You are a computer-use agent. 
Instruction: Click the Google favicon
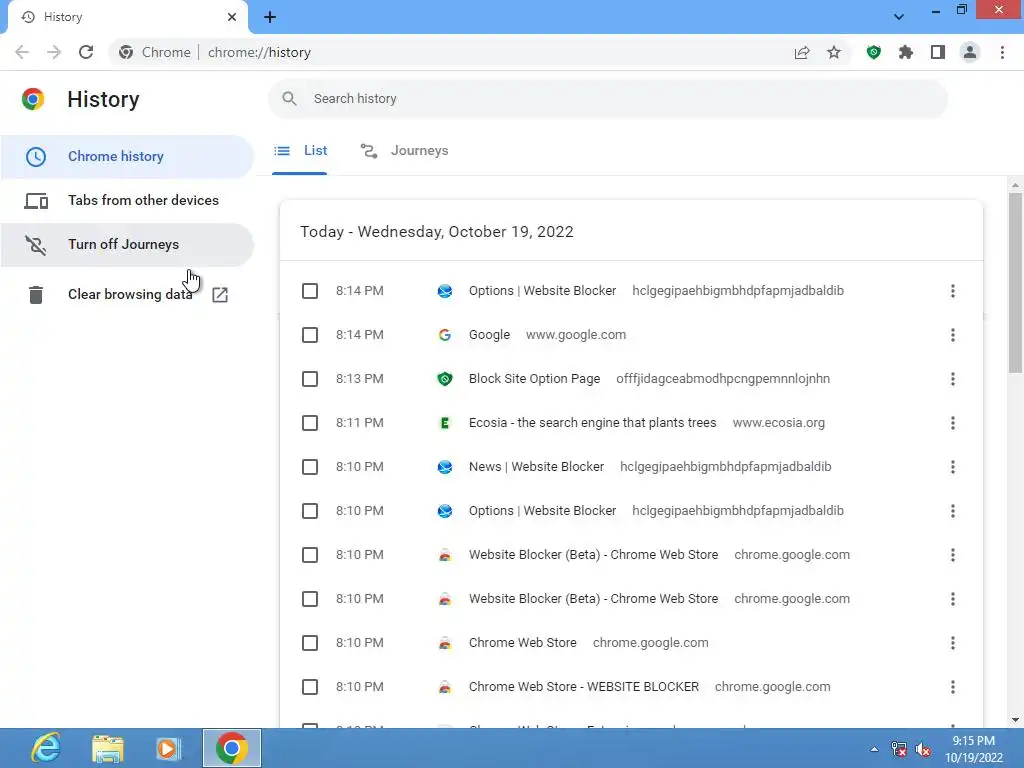click(445, 335)
